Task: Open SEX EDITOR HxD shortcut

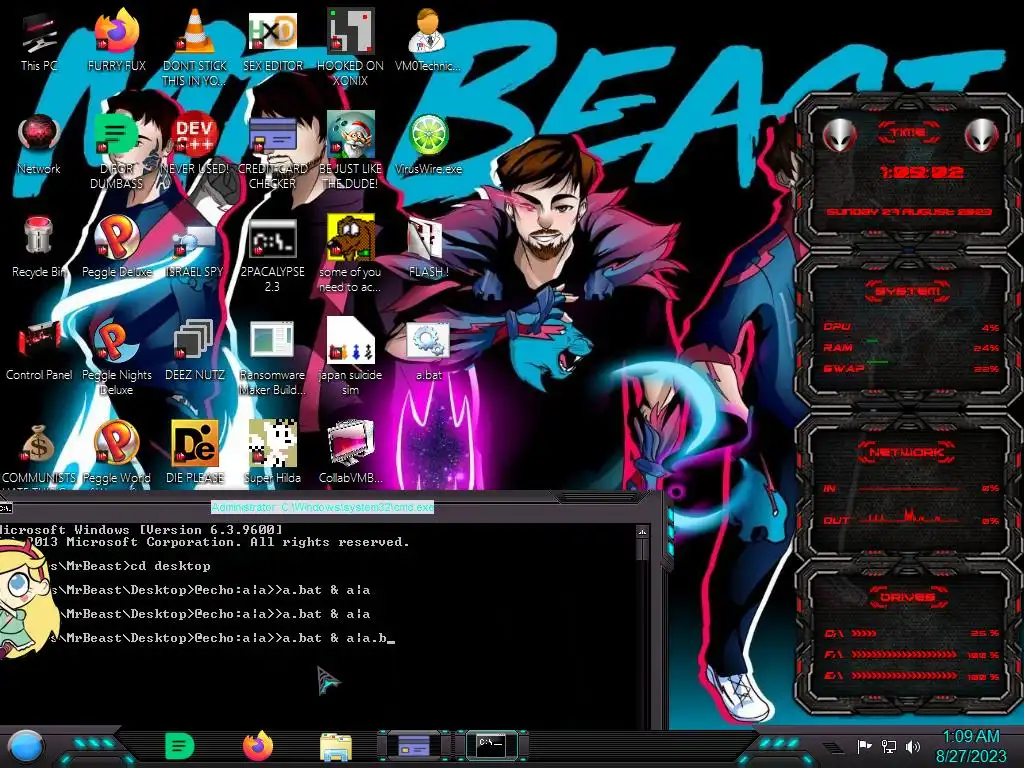Action: (x=273, y=42)
